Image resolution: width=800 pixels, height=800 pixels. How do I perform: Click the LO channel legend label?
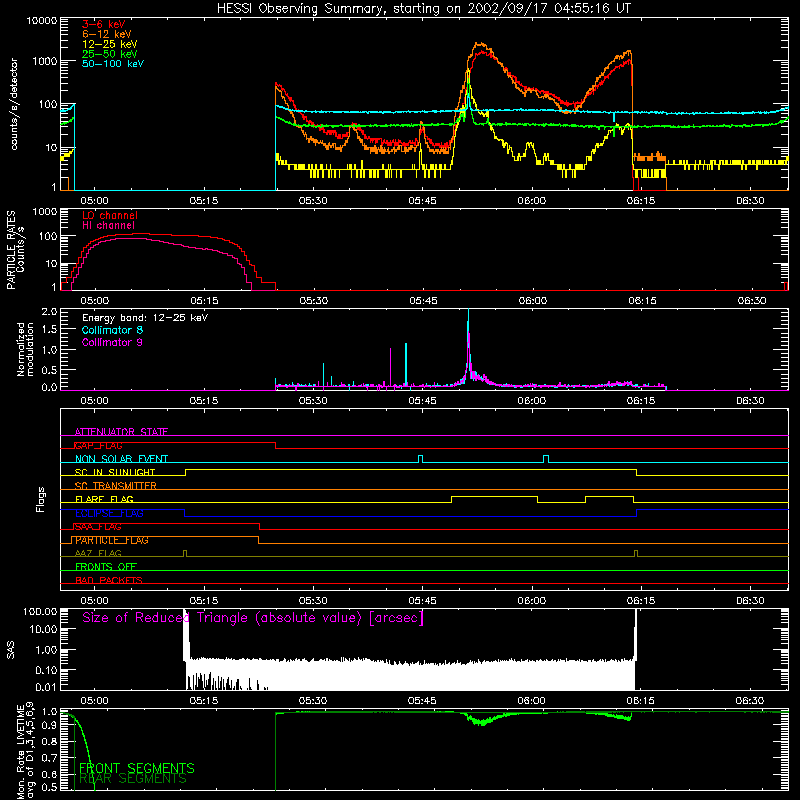pyautogui.click(x=110, y=215)
